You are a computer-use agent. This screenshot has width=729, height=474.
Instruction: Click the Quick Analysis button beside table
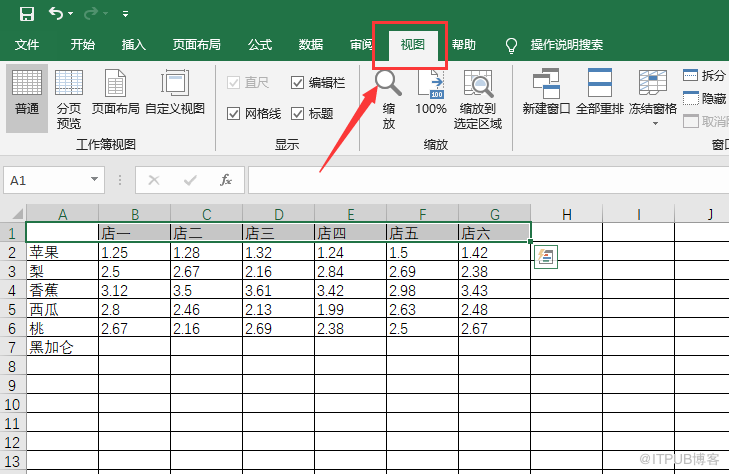click(545, 257)
